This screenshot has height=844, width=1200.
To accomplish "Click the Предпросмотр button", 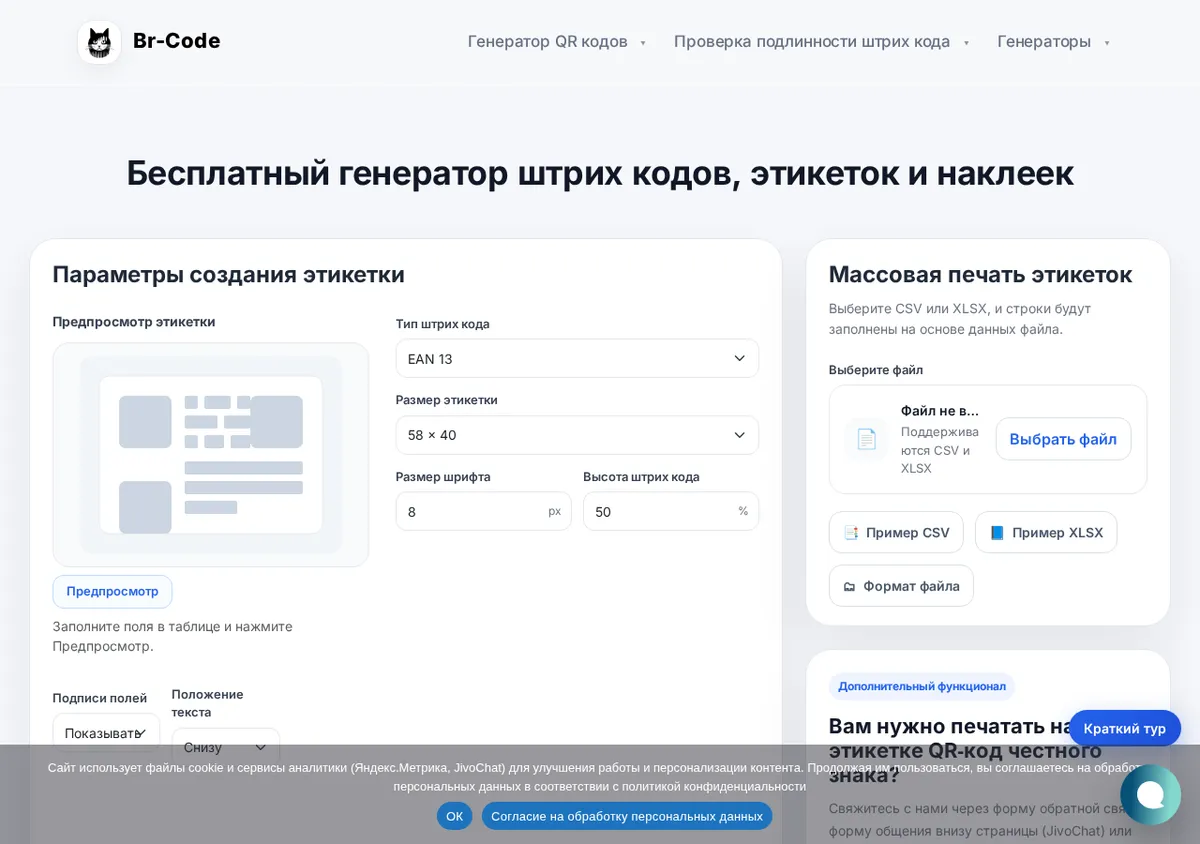I will coord(112,591).
